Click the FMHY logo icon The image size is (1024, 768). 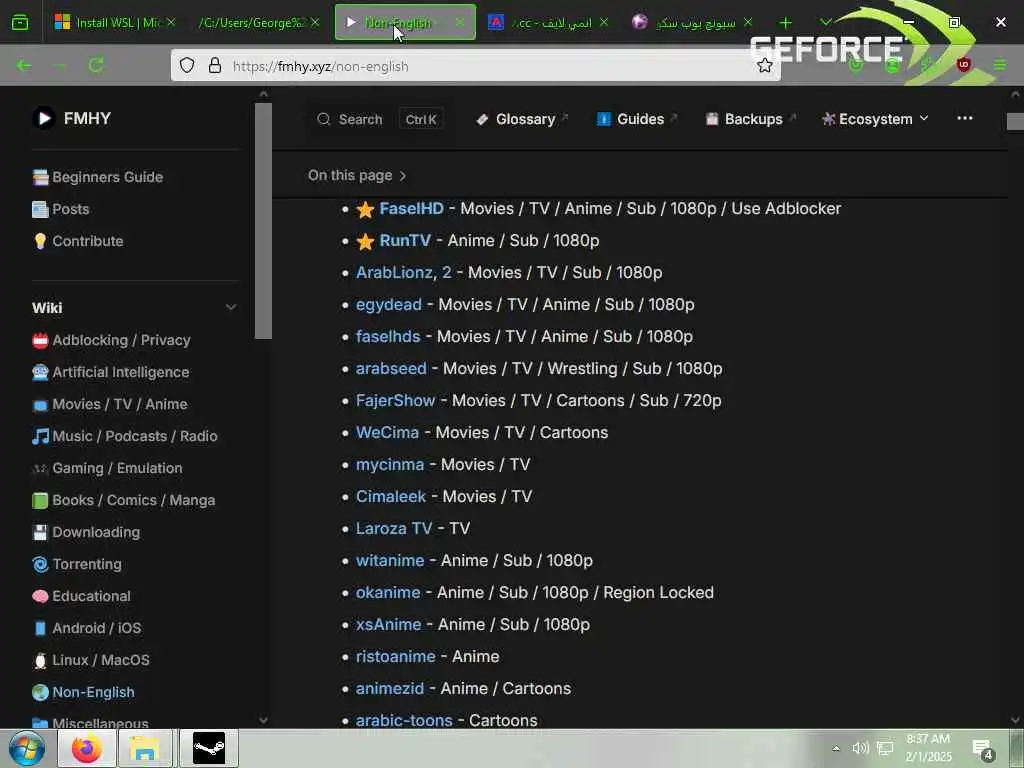coord(44,118)
